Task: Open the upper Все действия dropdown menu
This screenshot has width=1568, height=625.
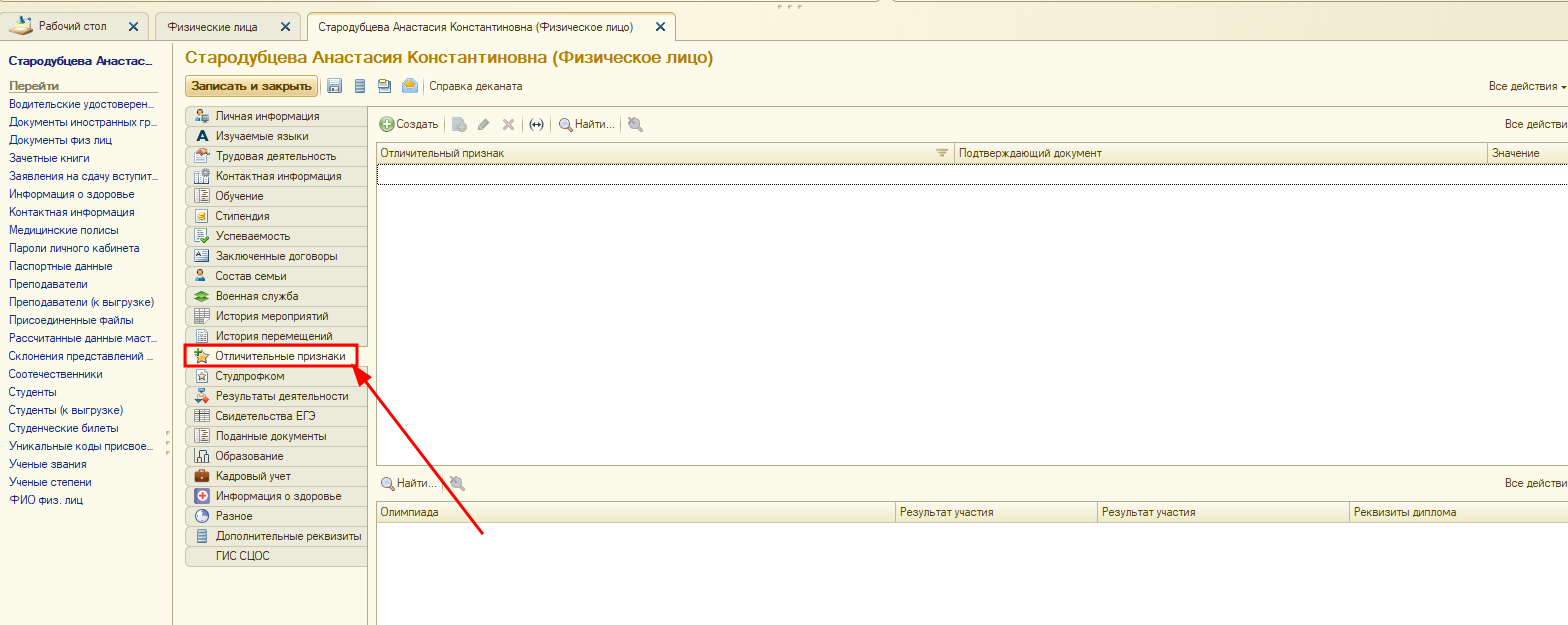Action: 1526,87
